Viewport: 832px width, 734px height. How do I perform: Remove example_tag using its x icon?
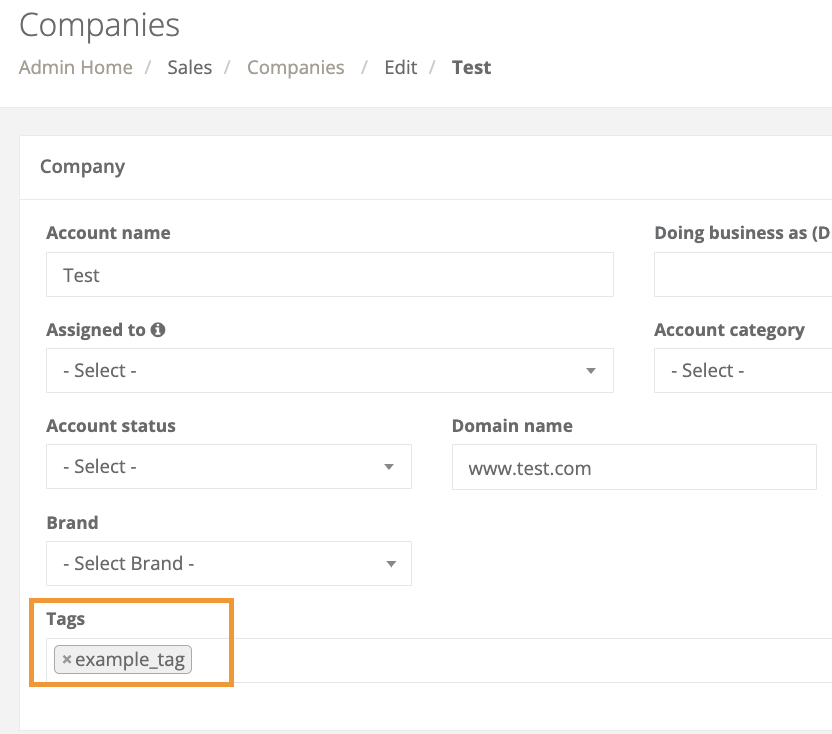click(67, 659)
